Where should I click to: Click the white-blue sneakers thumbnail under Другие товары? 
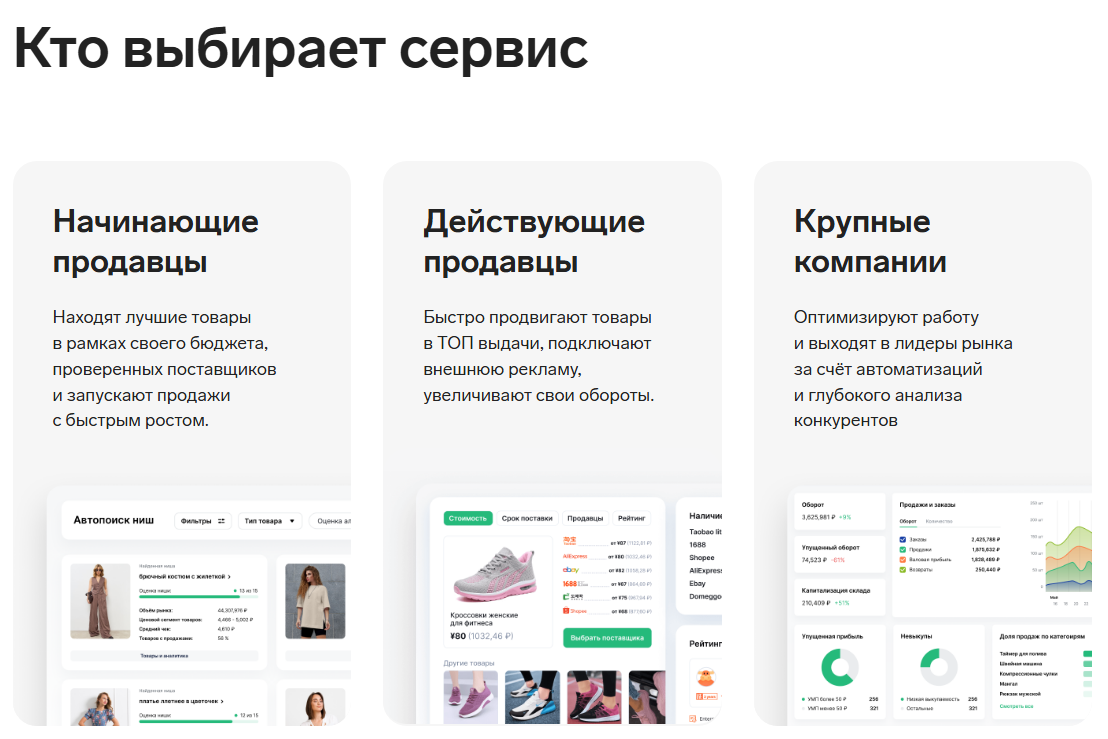(533, 697)
